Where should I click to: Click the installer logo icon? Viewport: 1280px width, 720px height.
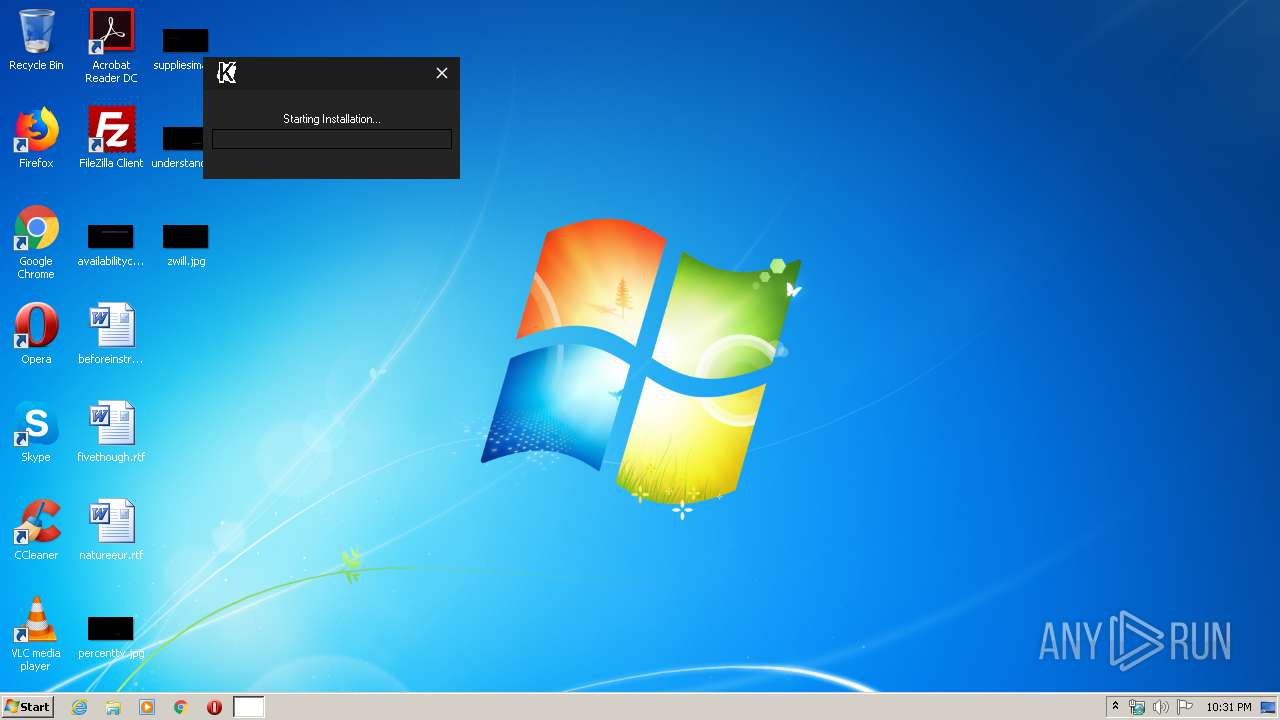(x=227, y=73)
